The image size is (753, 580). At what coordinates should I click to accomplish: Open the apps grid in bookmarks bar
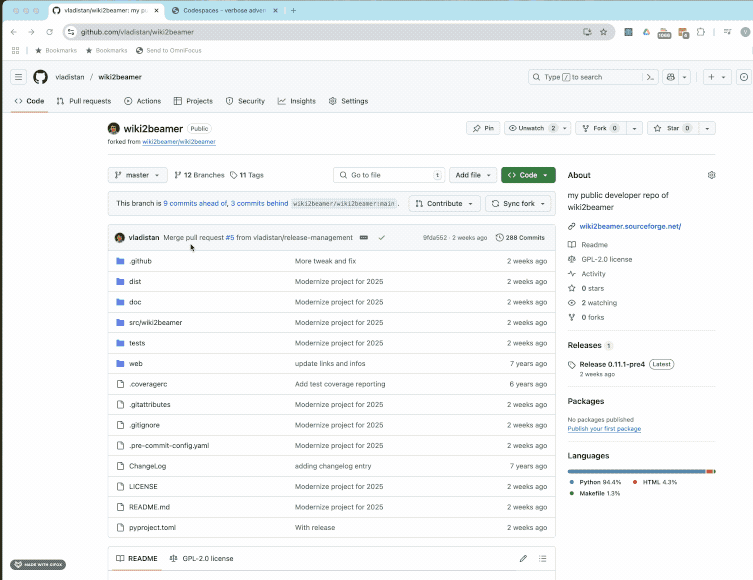(15, 50)
